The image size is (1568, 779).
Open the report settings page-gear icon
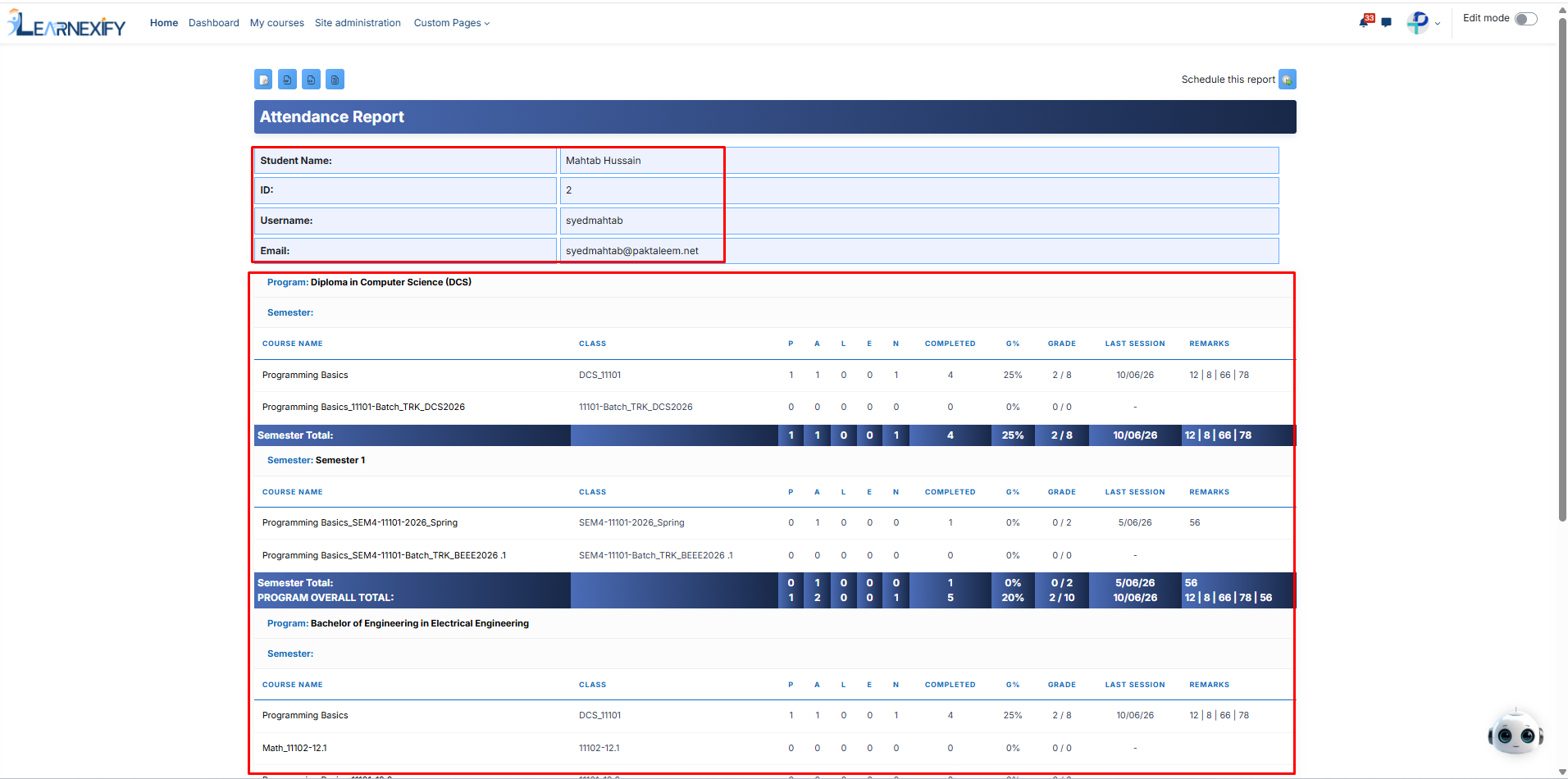coord(263,80)
